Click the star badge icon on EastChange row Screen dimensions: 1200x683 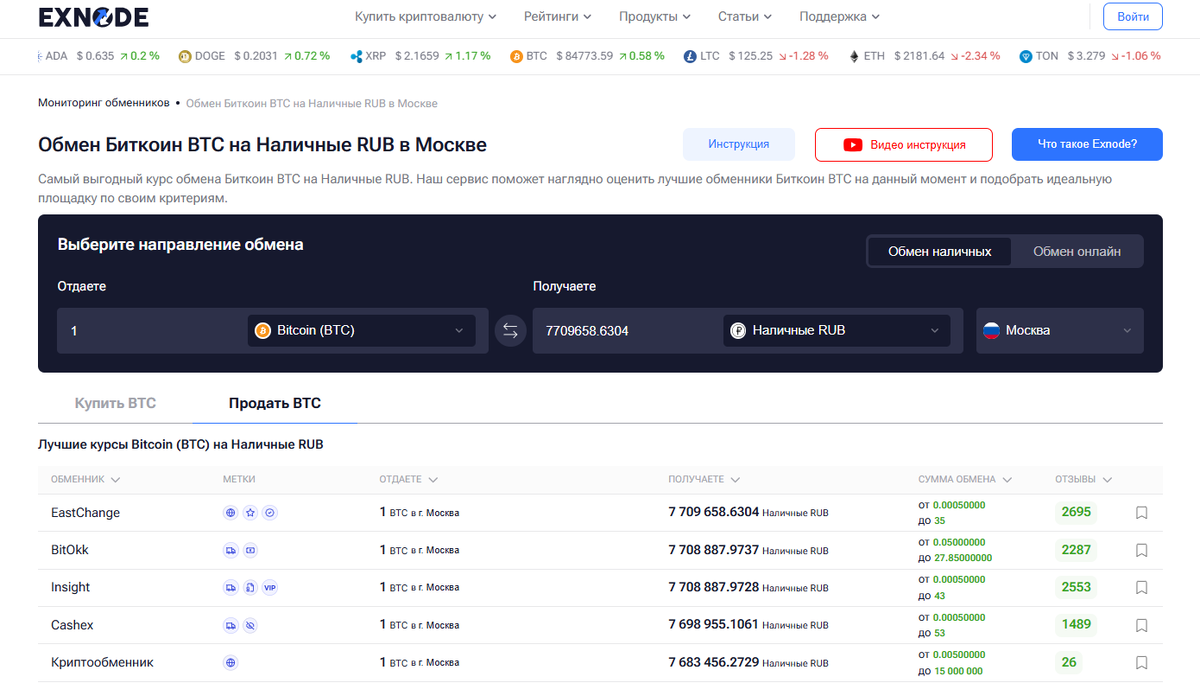point(250,512)
